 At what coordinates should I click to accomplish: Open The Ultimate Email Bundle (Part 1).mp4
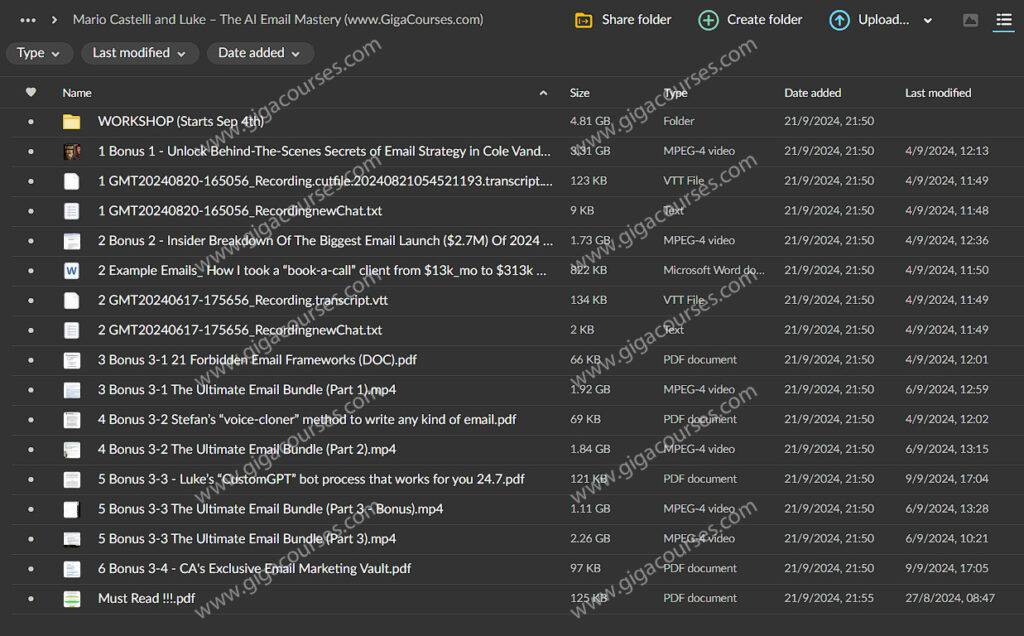coord(246,390)
